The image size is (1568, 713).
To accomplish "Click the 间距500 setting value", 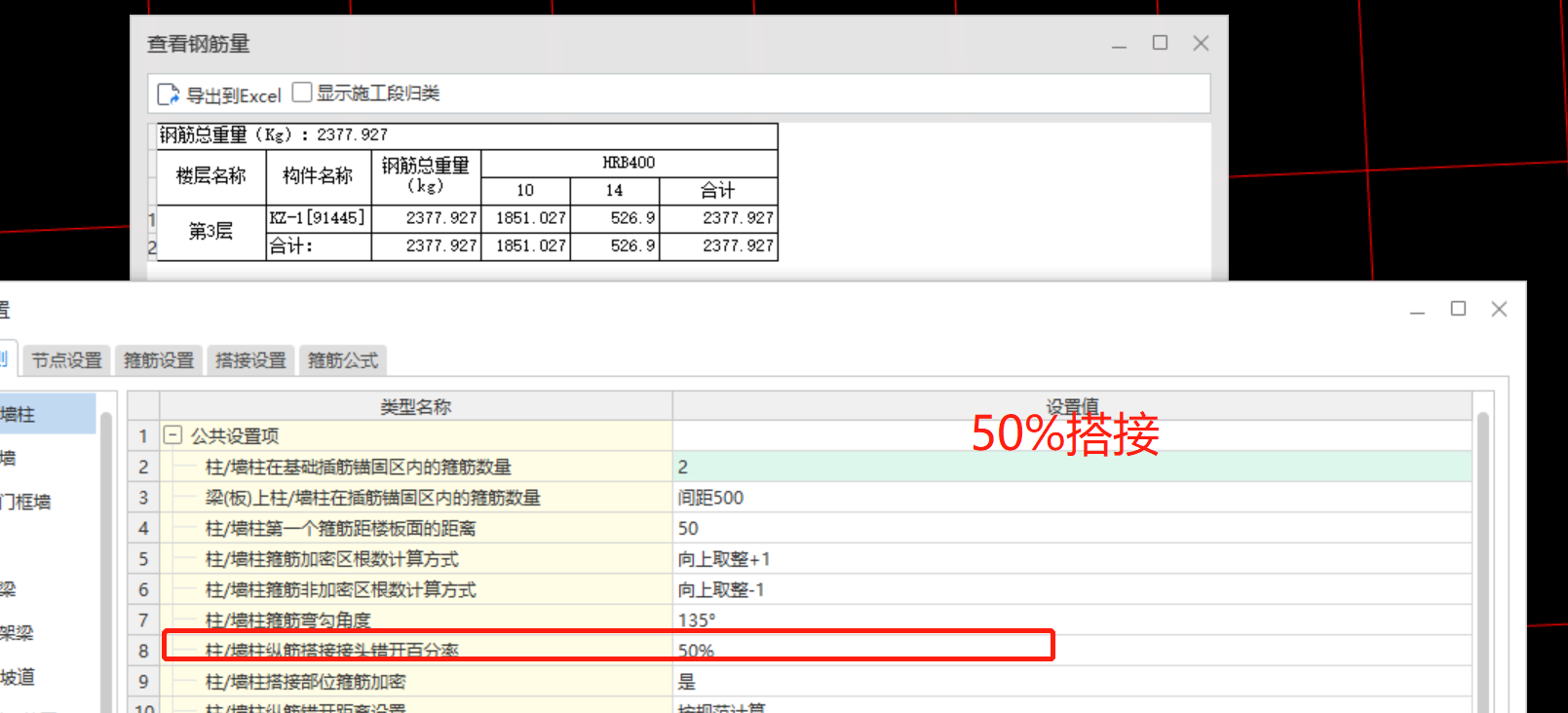I will (x=1072, y=498).
